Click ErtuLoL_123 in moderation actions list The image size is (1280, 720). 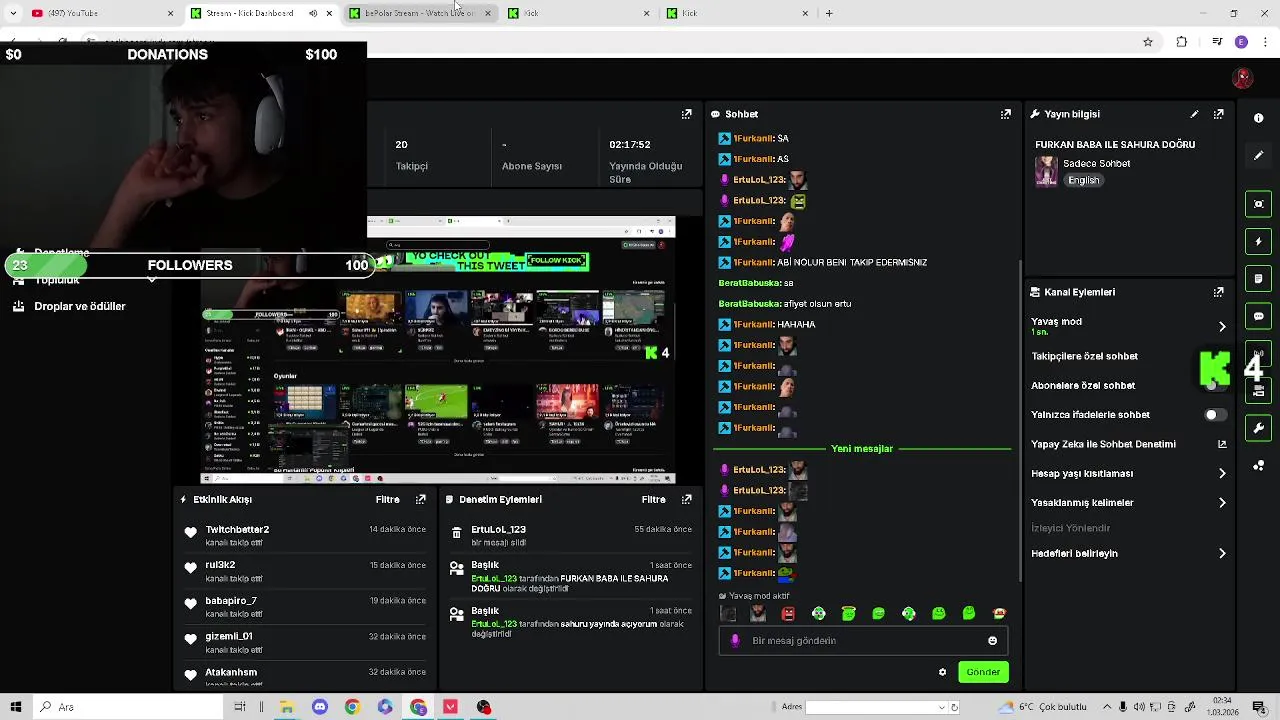pos(498,530)
